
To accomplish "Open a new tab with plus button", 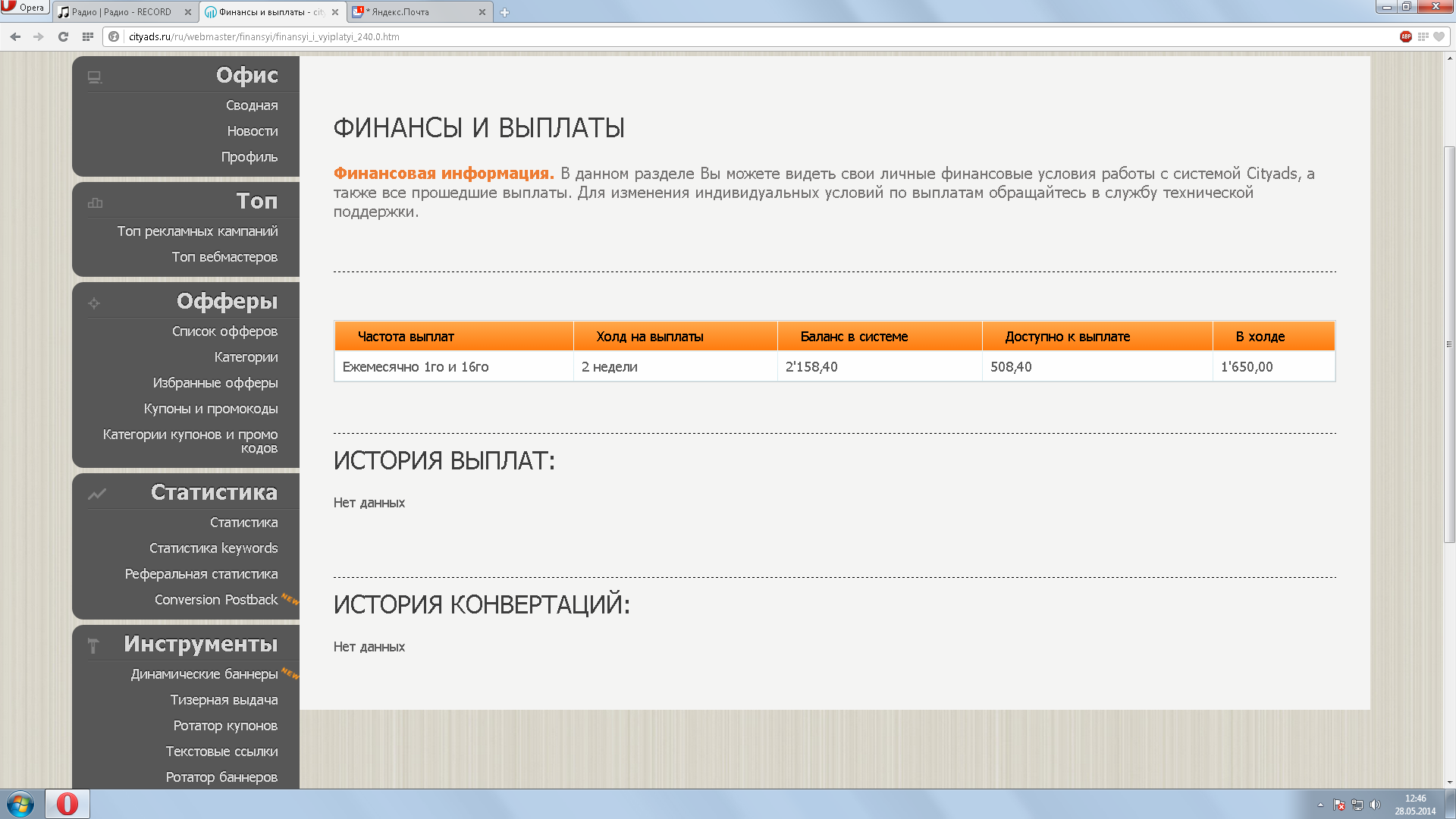I will 504,12.
